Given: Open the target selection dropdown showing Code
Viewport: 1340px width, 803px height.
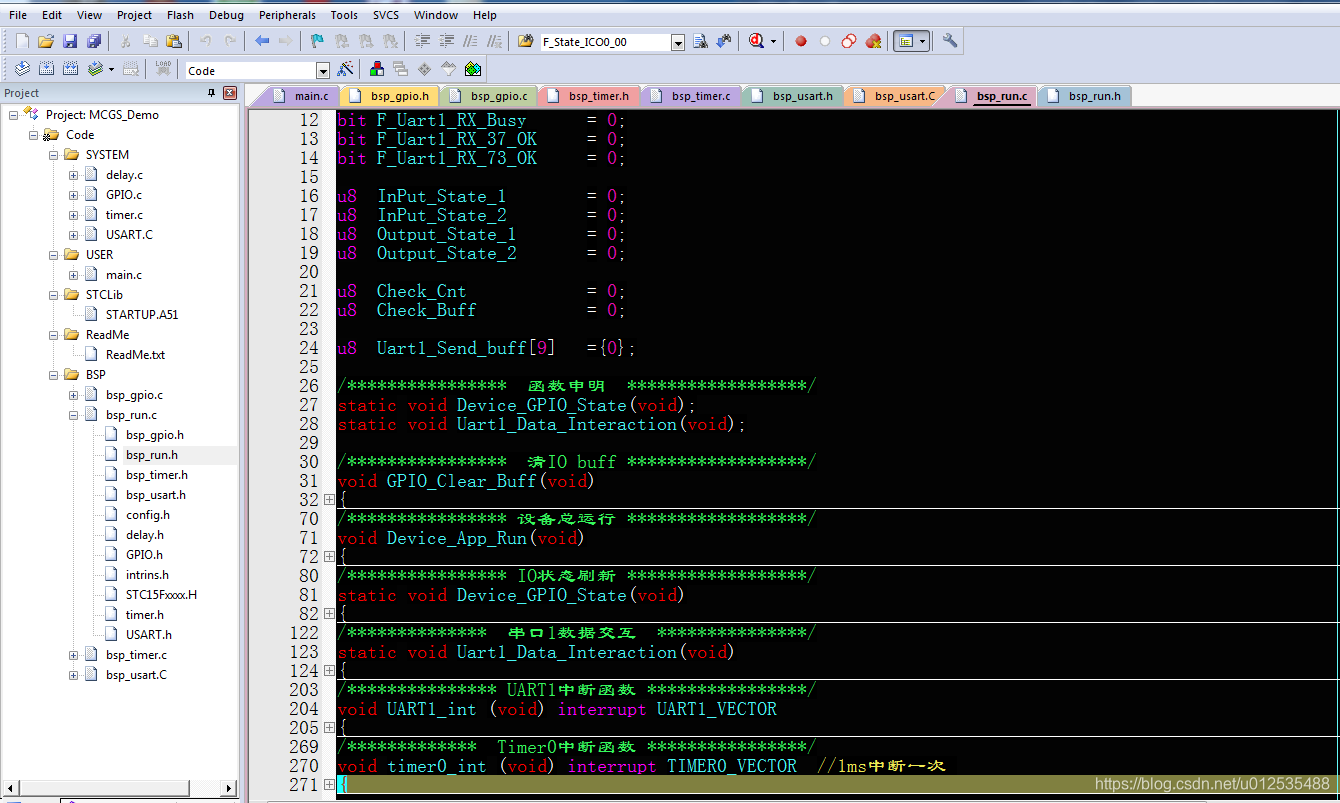Looking at the screenshot, I should (x=323, y=71).
